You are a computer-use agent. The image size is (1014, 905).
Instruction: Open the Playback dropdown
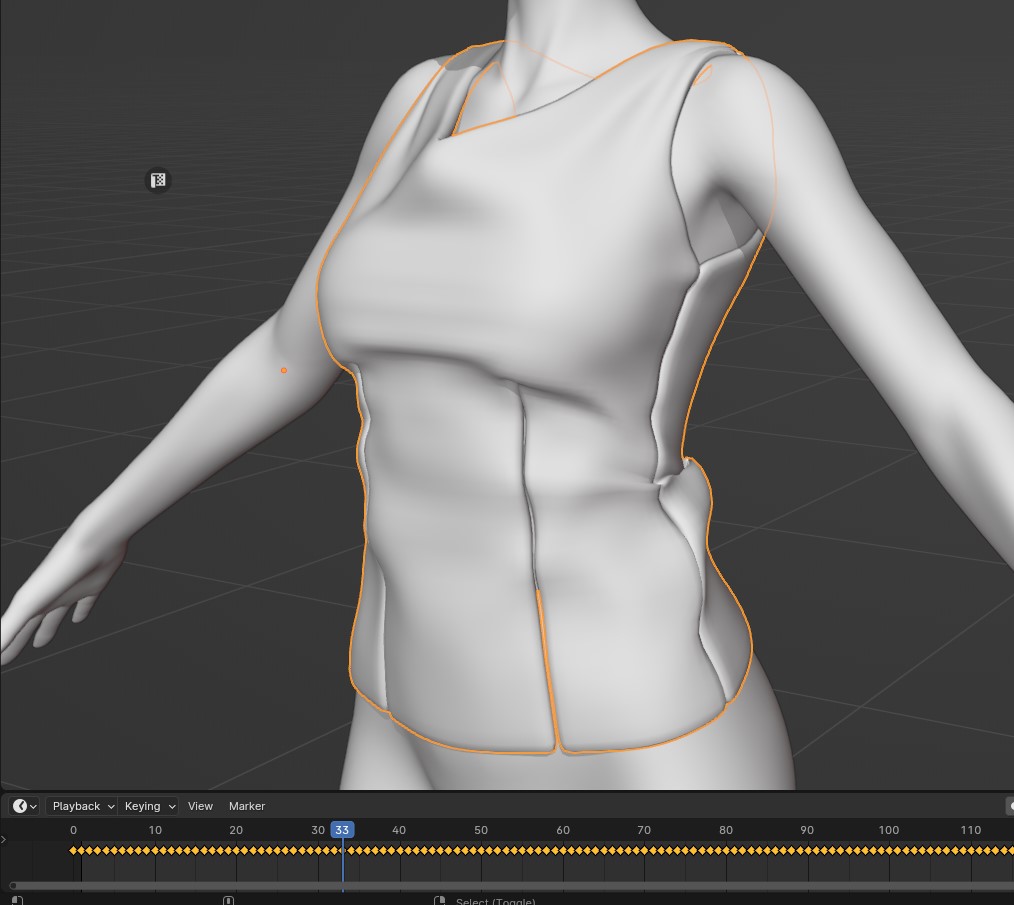(x=79, y=806)
